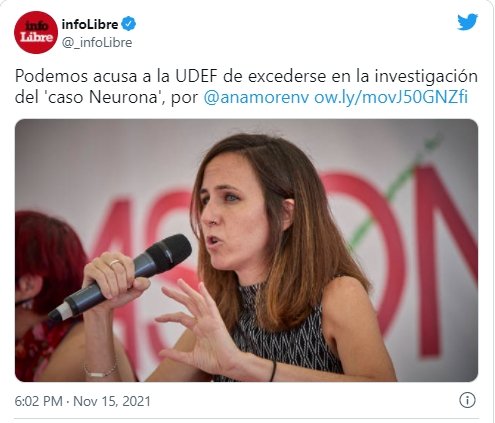The image size is (495, 423).
Task: Click the word investigación in the tweet
Action: pyautogui.click(x=426, y=77)
